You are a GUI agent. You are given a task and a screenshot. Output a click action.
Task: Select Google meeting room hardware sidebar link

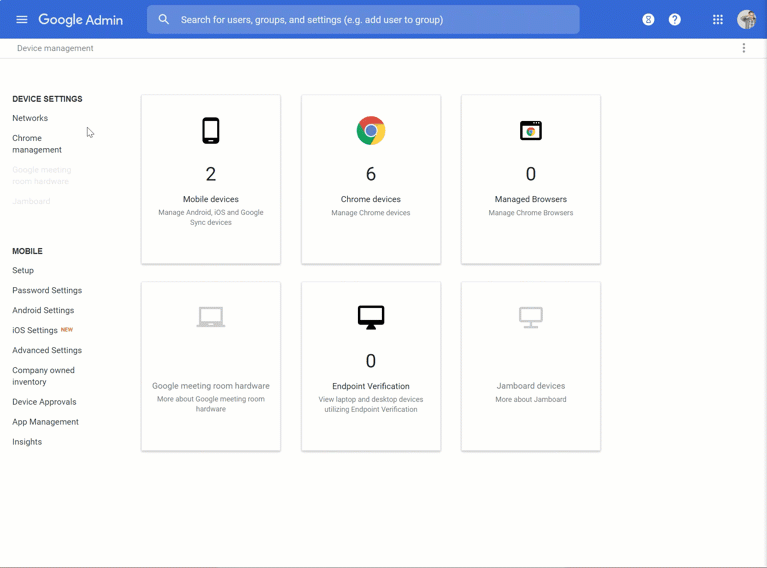pos(42,175)
